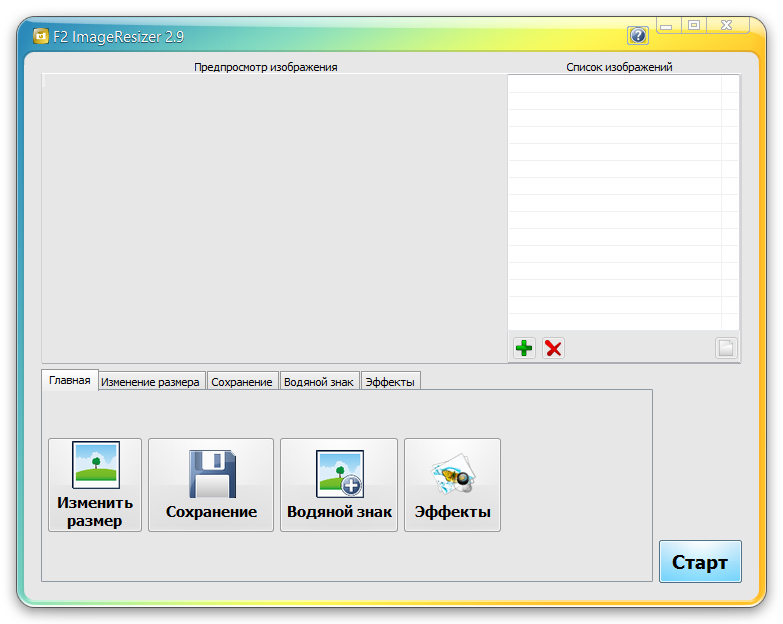This screenshot has width=783, height=624.
Task: Remove image using the red X icon
Action: (x=553, y=348)
